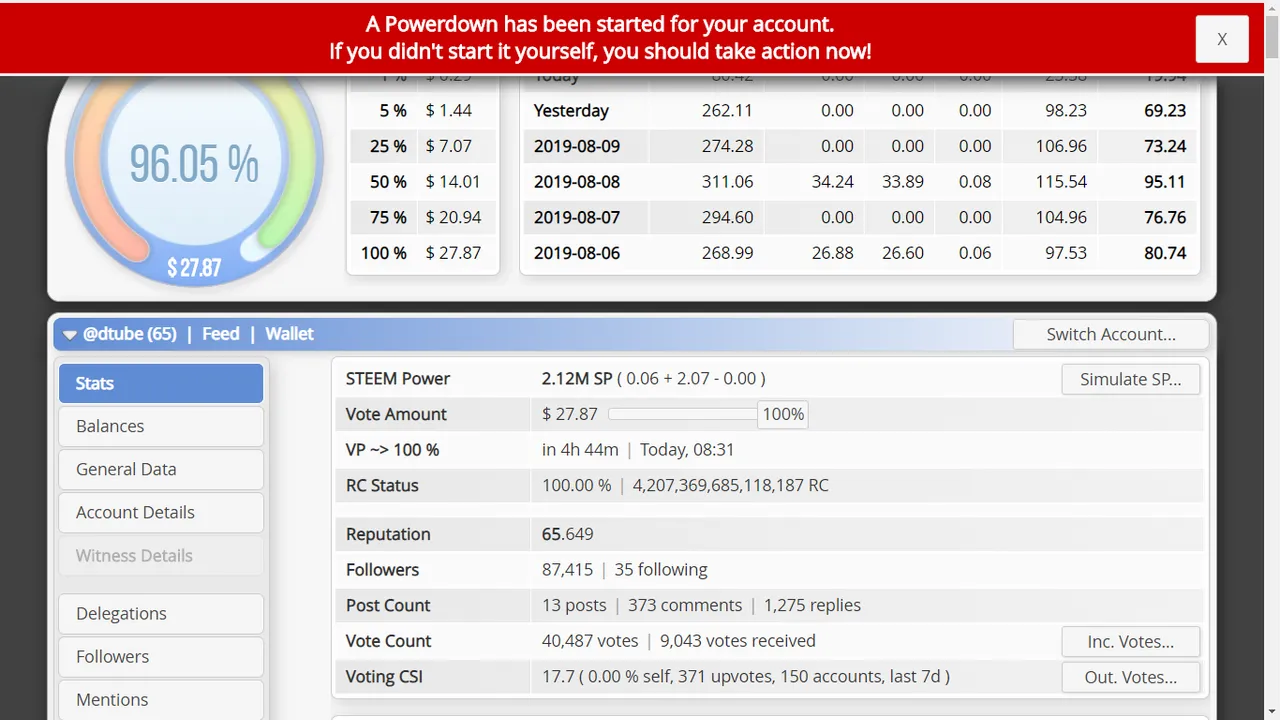Screen dimensions: 1280x720
Task: Click the 25 % vote weight row
Action: point(422,146)
